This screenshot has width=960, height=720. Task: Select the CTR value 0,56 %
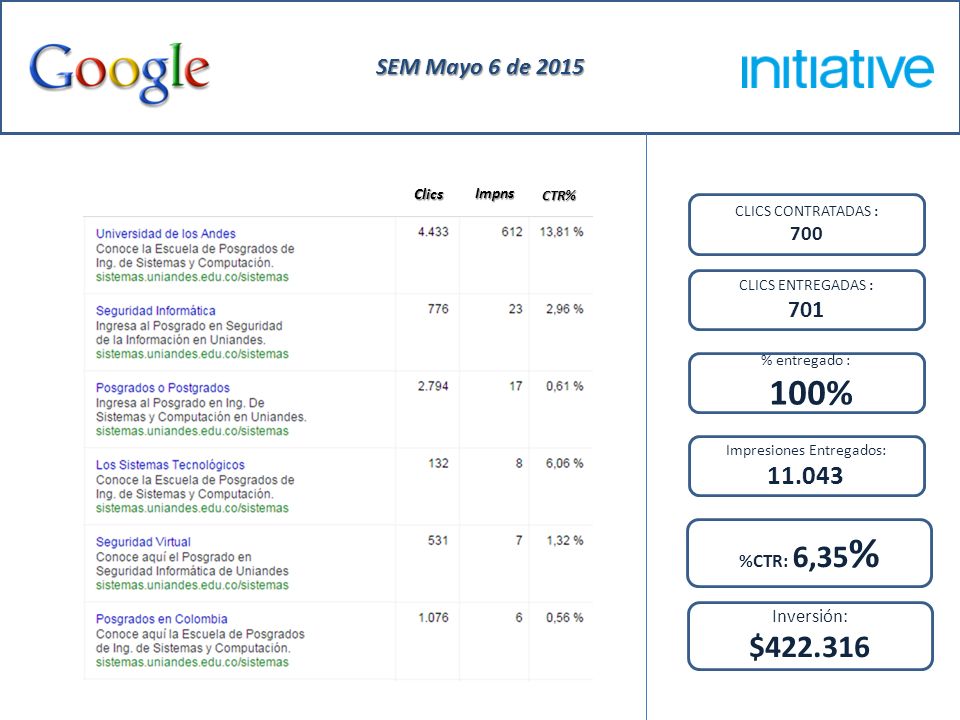564,618
